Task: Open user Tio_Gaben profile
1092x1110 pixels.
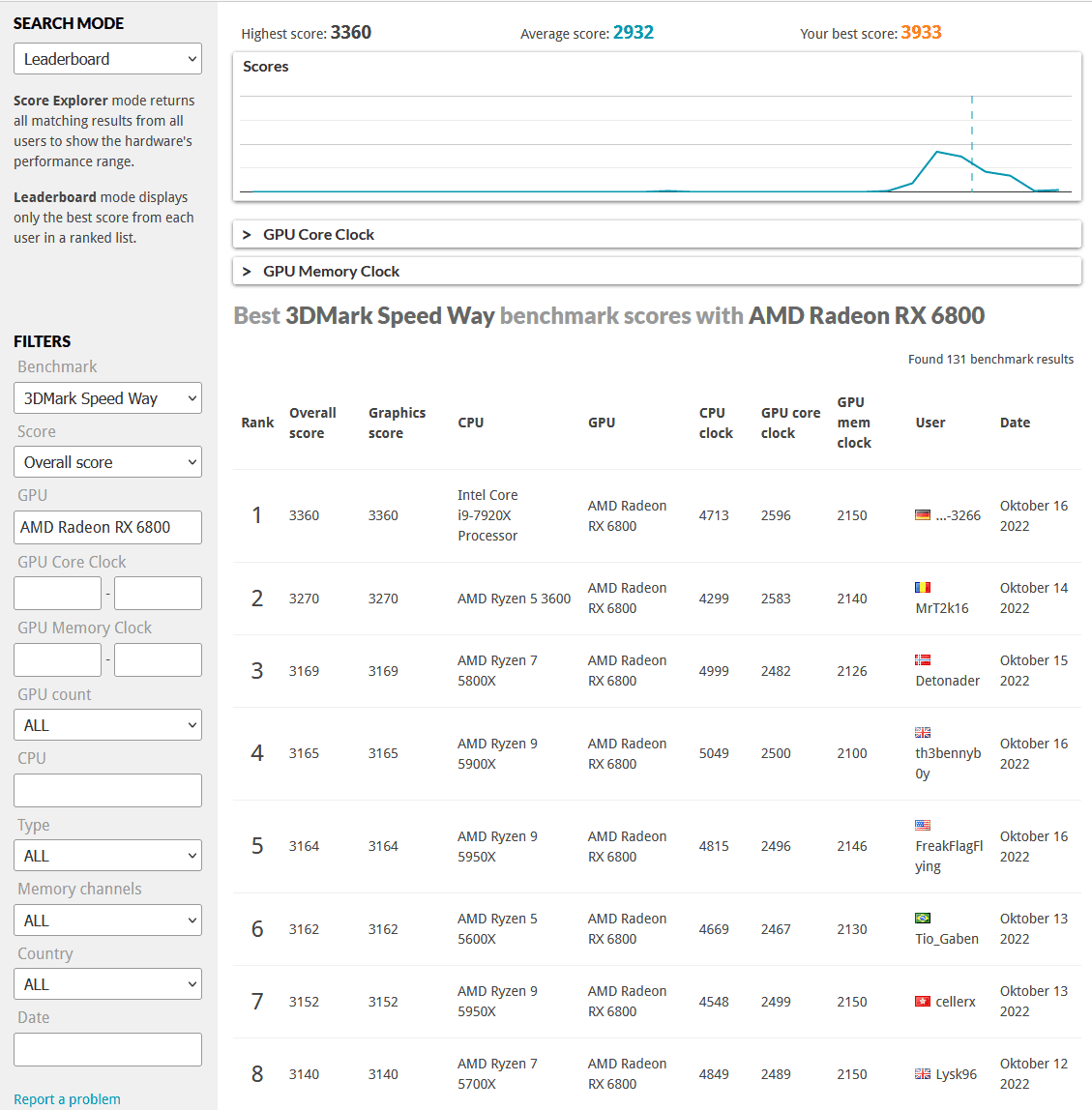Action: coord(947,939)
